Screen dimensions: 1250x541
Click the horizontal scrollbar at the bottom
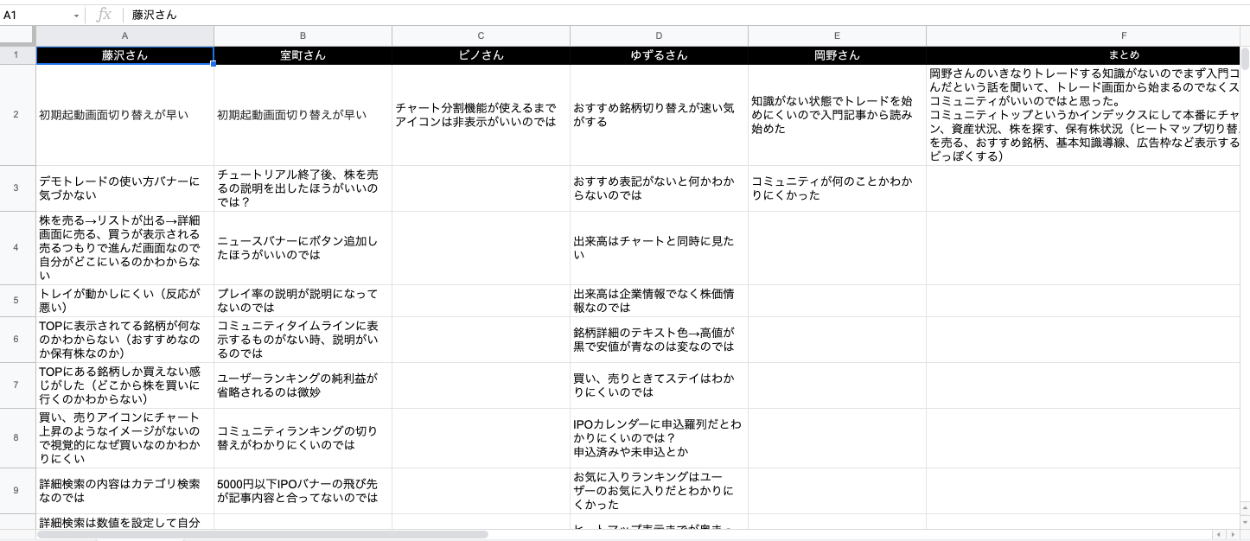click(262, 535)
